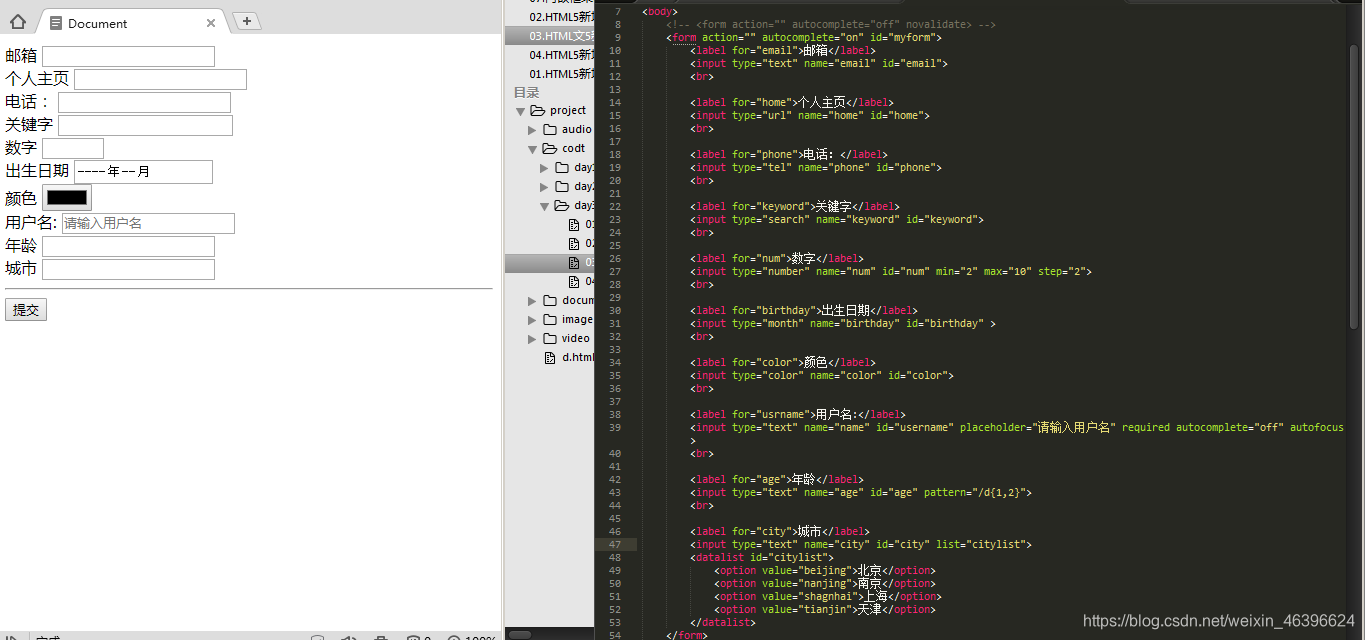
Task: Select the Document tab in browser
Action: click(133, 23)
